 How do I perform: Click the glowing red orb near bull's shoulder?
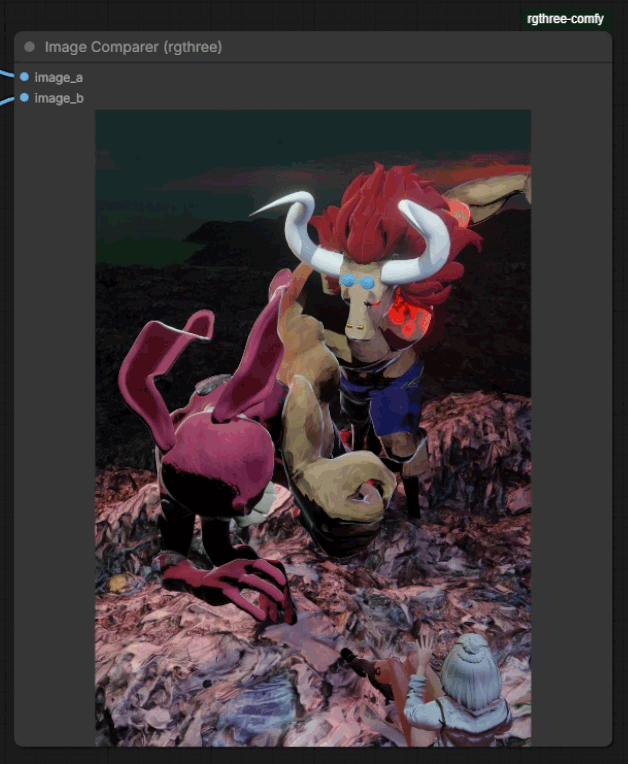(412, 313)
